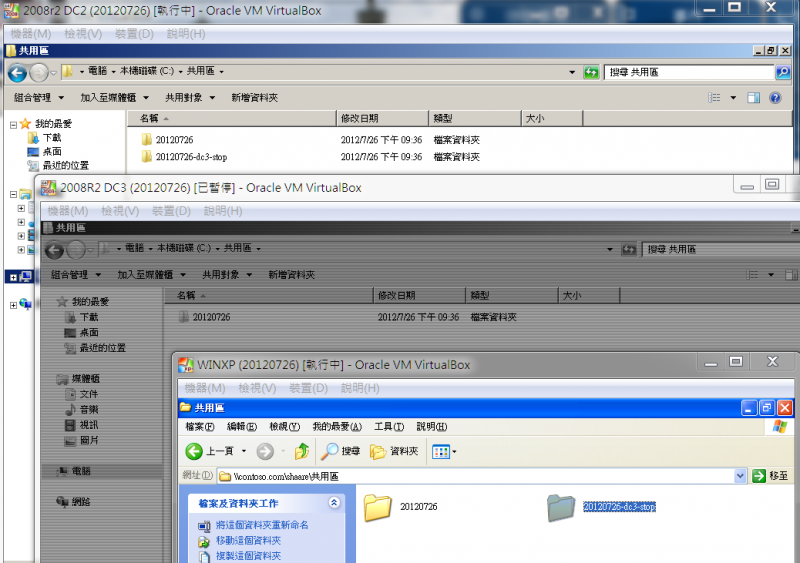Viewport: 800px width, 563px height.
Task: Select 20120726 folder in WINXP window
Action: [401, 507]
